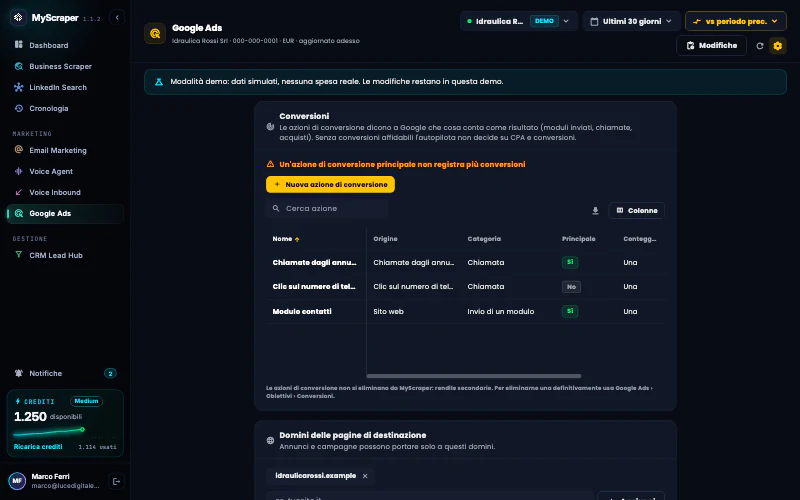Click the Business Scraper search icon
This screenshot has width=800, height=500.
coord(19,66)
